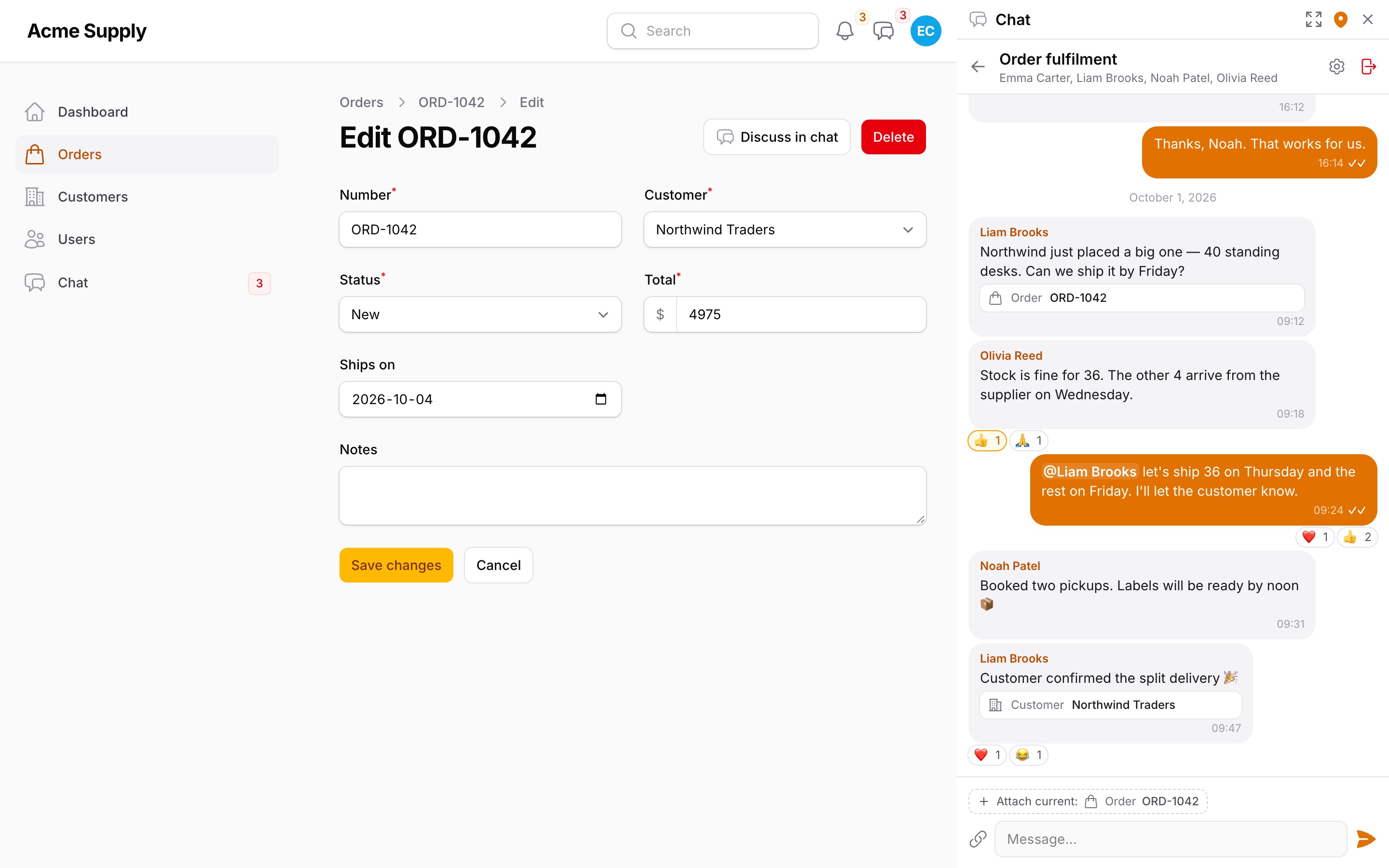Toggle heart reaction on split delivery message

(x=987, y=755)
